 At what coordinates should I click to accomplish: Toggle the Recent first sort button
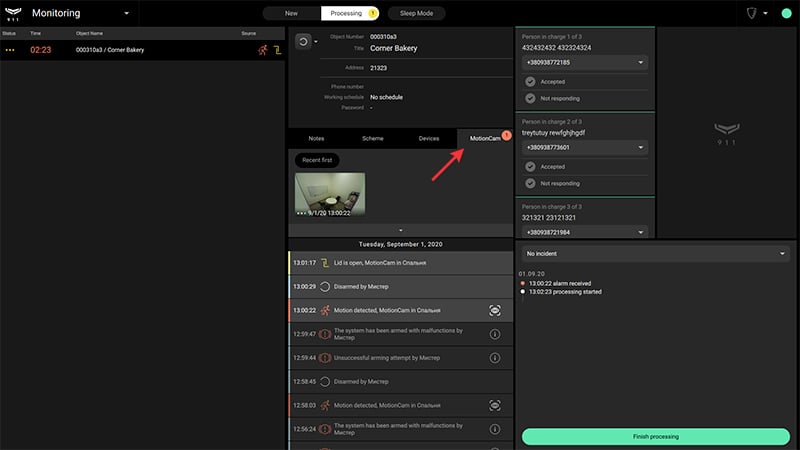(x=317, y=160)
